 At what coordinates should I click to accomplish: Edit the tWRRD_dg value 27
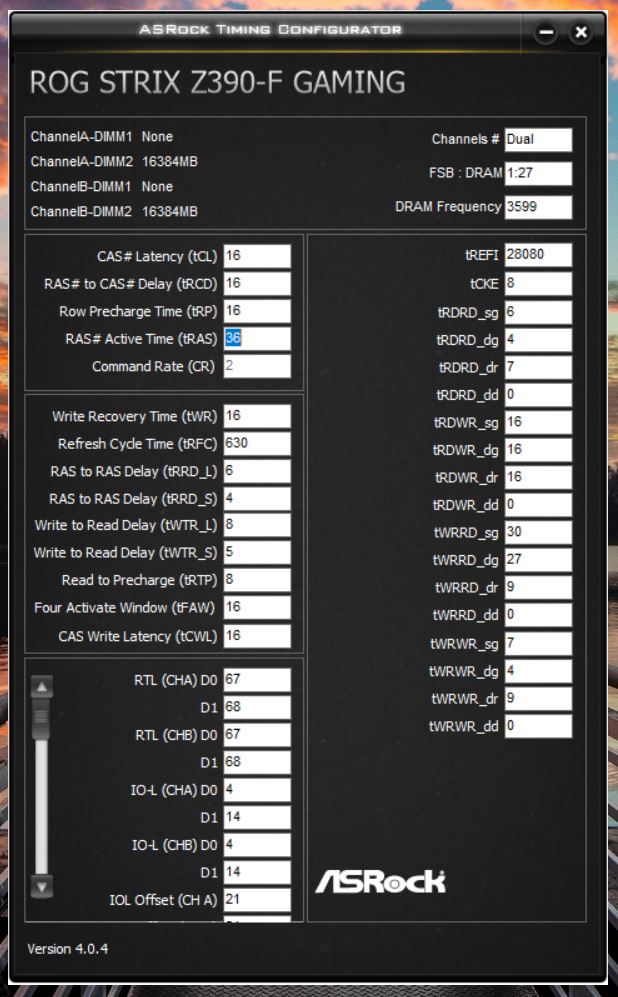(x=539, y=560)
